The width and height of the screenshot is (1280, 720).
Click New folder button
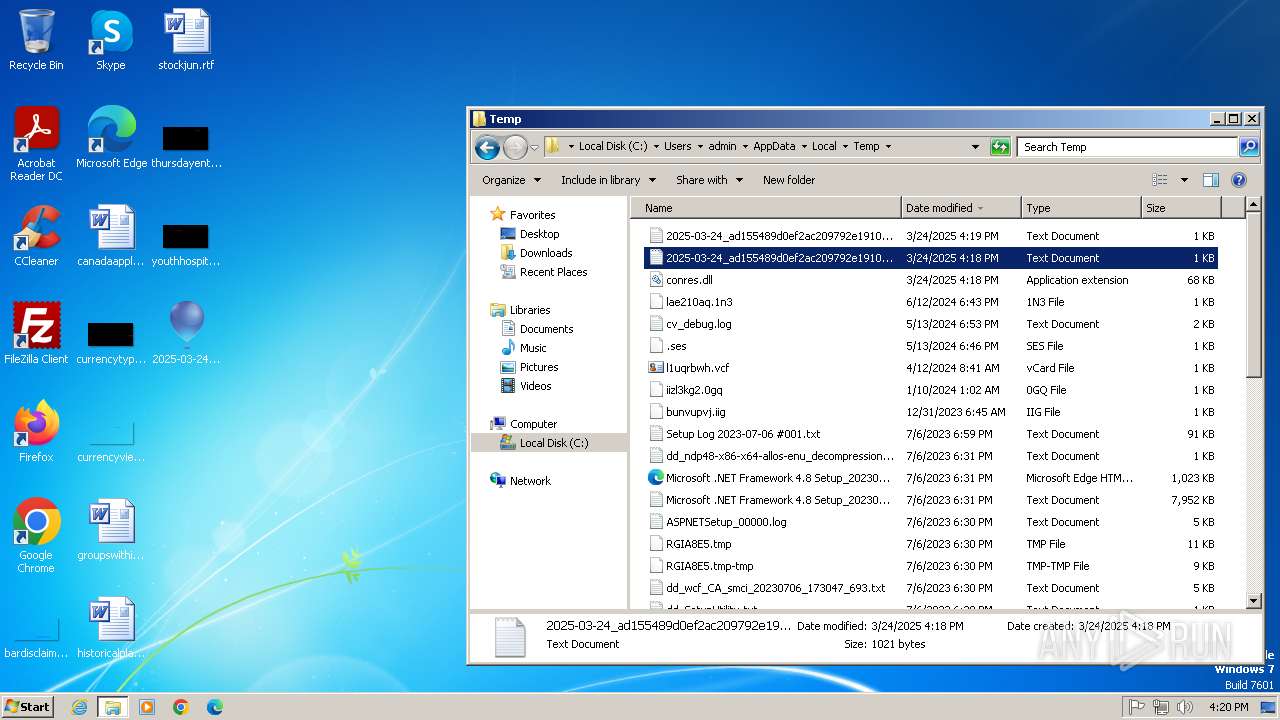pyautogui.click(x=789, y=180)
